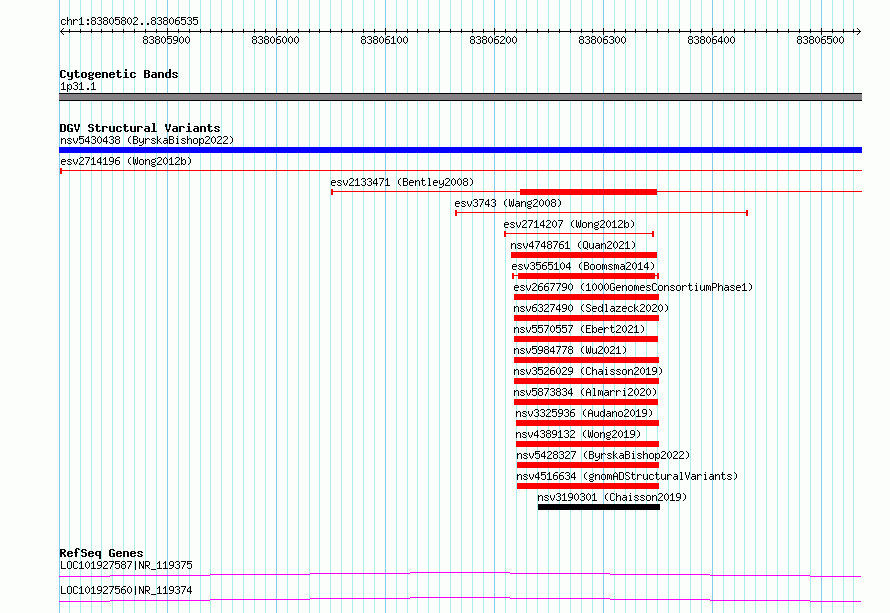Click the nsv6327490 Sedlazeck2020 variant label
The width and height of the screenshot is (890, 613).
pyautogui.click(x=591, y=308)
